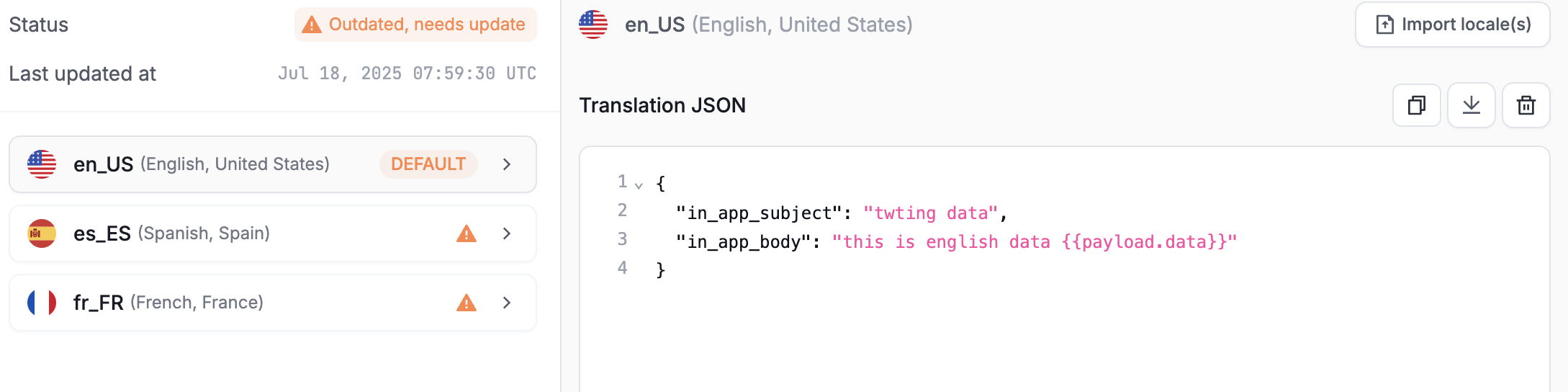The height and width of the screenshot is (392, 1568).
Task: Click the warning icon in status badge
Action: point(312,25)
